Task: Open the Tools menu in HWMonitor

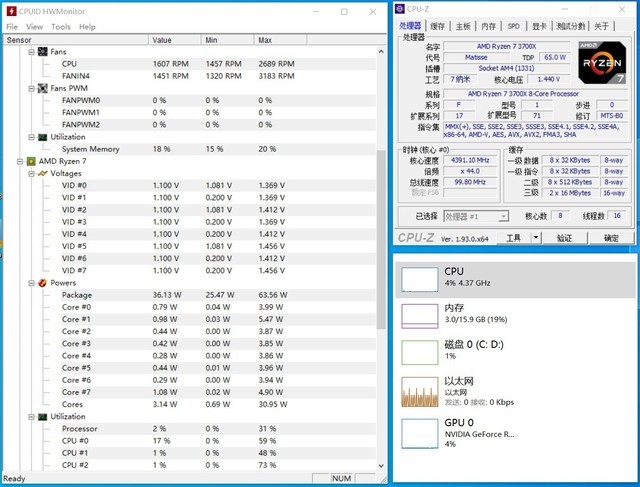Action: click(60, 27)
